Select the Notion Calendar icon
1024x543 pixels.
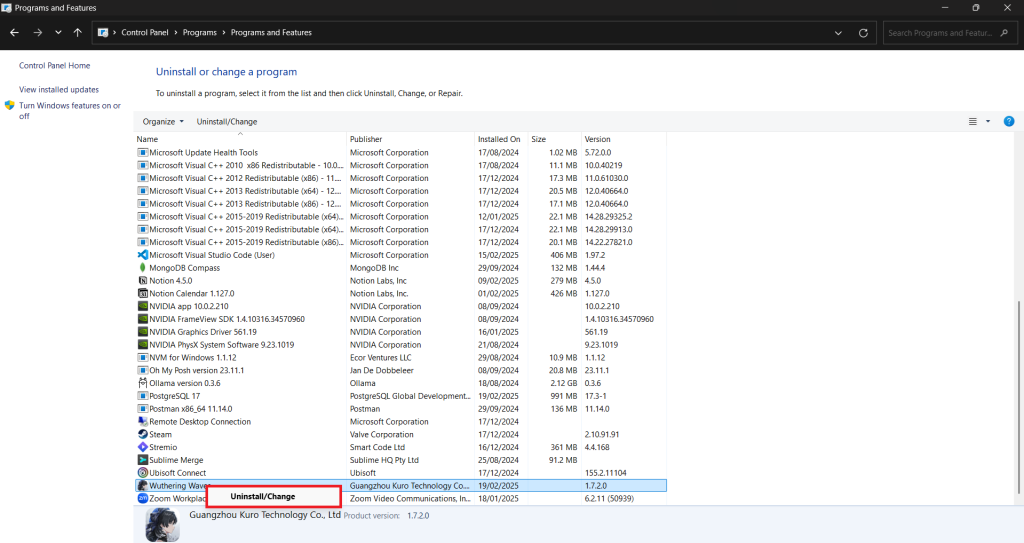(x=142, y=293)
